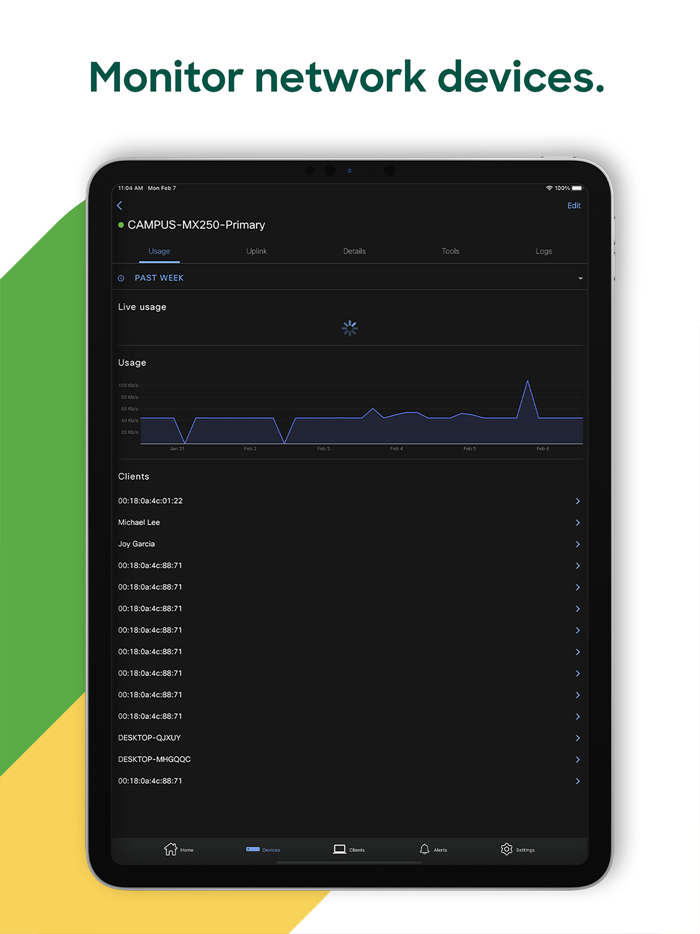Open the Tools tab

pyautogui.click(x=450, y=251)
